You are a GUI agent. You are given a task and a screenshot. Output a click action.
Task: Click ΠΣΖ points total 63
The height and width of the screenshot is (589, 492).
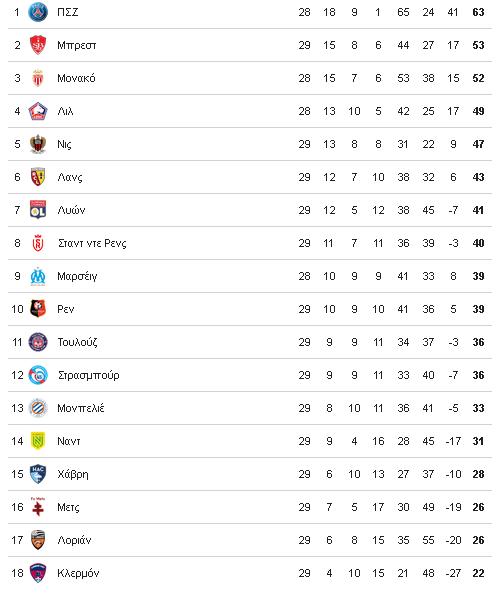click(x=478, y=12)
